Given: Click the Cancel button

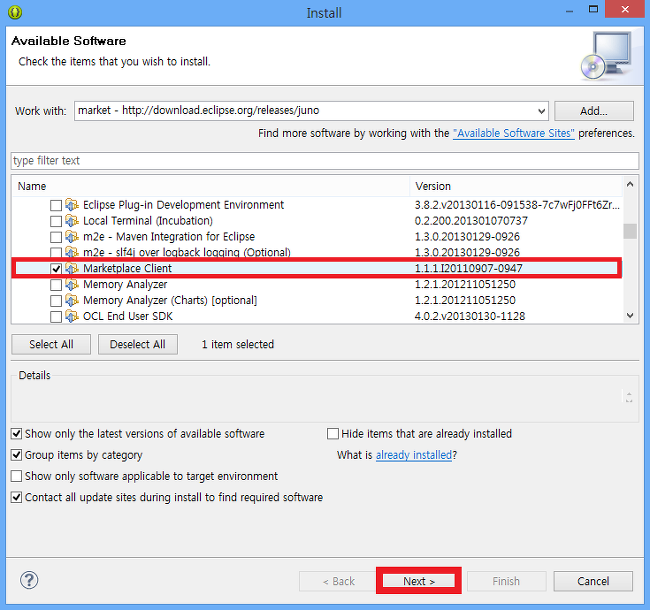Looking at the screenshot, I should 593,581.
